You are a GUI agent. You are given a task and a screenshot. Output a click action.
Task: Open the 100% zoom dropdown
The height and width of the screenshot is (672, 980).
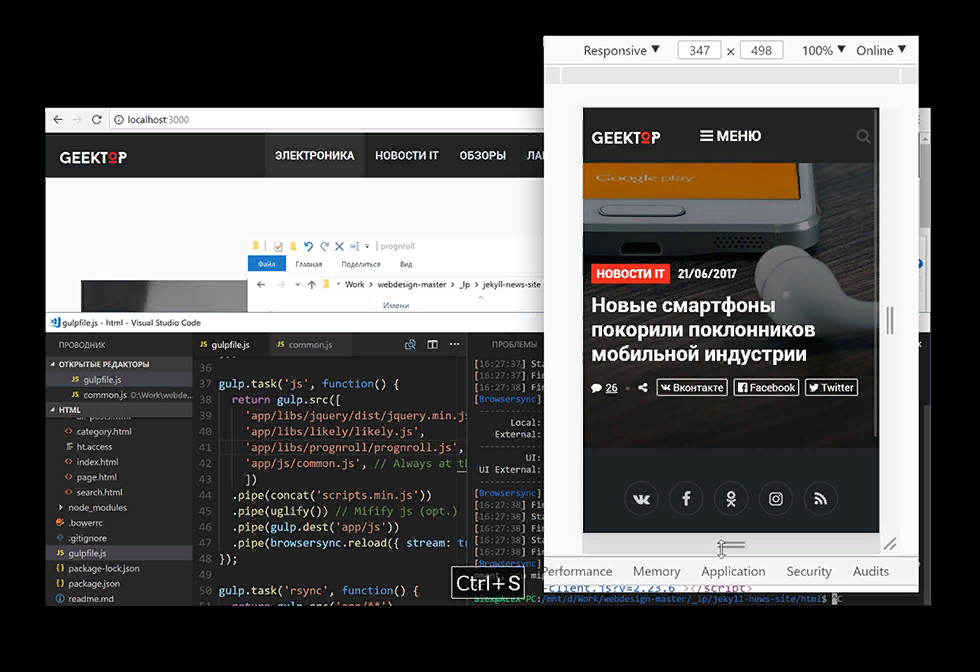coord(823,50)
